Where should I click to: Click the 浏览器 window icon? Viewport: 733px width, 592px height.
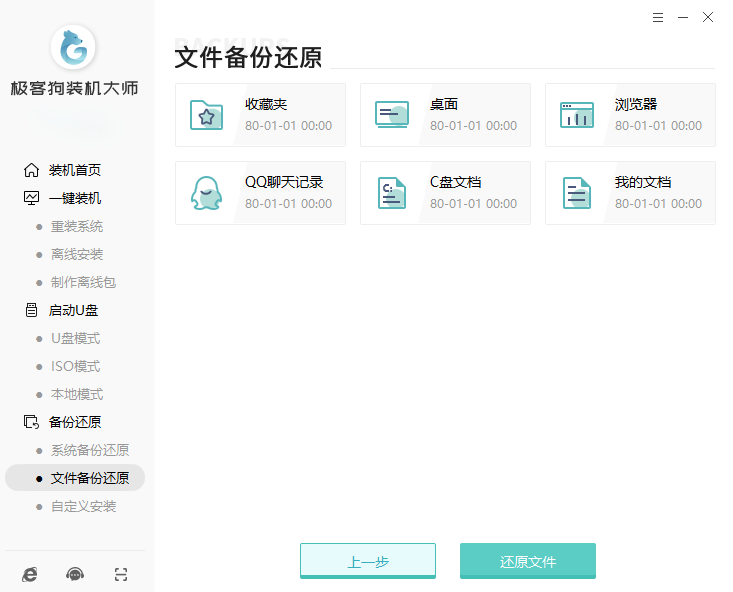(x=576, y=115)
